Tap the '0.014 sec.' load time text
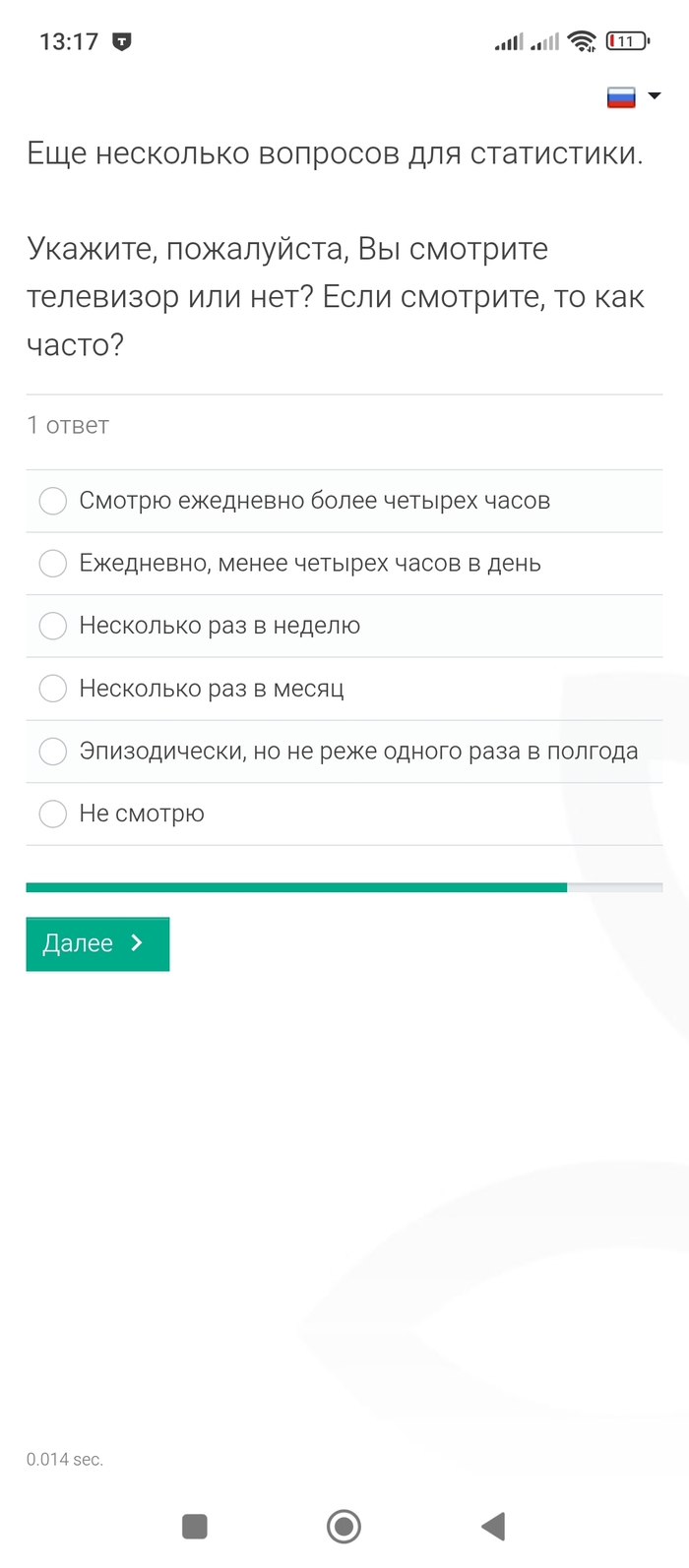689x1568 pixels. (x=65, y=1460)
